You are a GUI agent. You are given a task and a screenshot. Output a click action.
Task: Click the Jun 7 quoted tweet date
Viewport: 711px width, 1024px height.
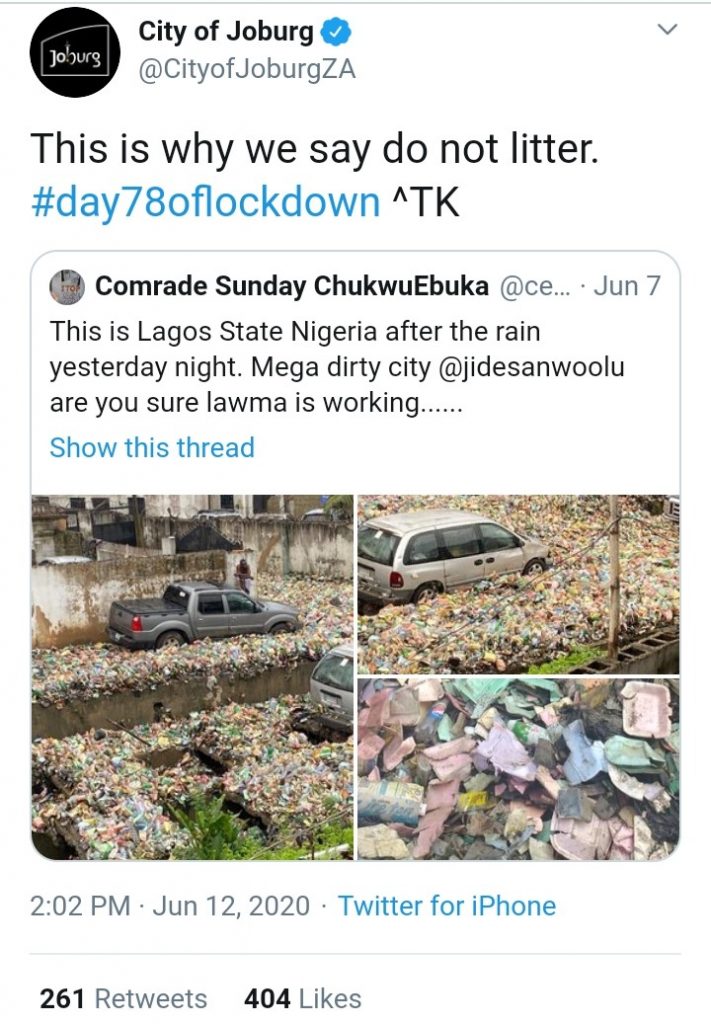click(627, 286)
